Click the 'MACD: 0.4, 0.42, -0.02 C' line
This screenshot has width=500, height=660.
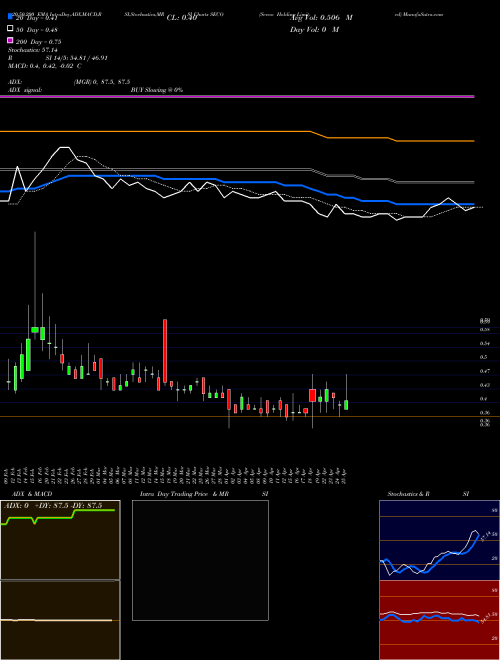tap(45, 66)
